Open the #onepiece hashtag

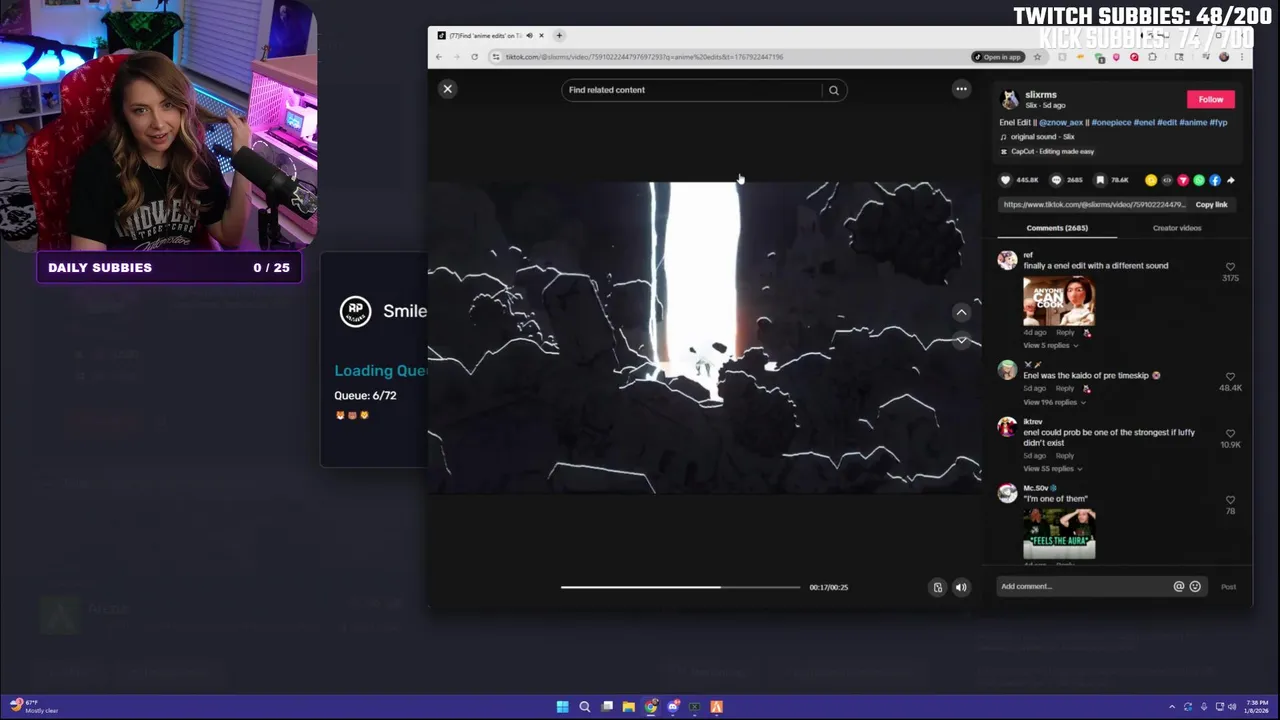click(x=1111, y=122)
